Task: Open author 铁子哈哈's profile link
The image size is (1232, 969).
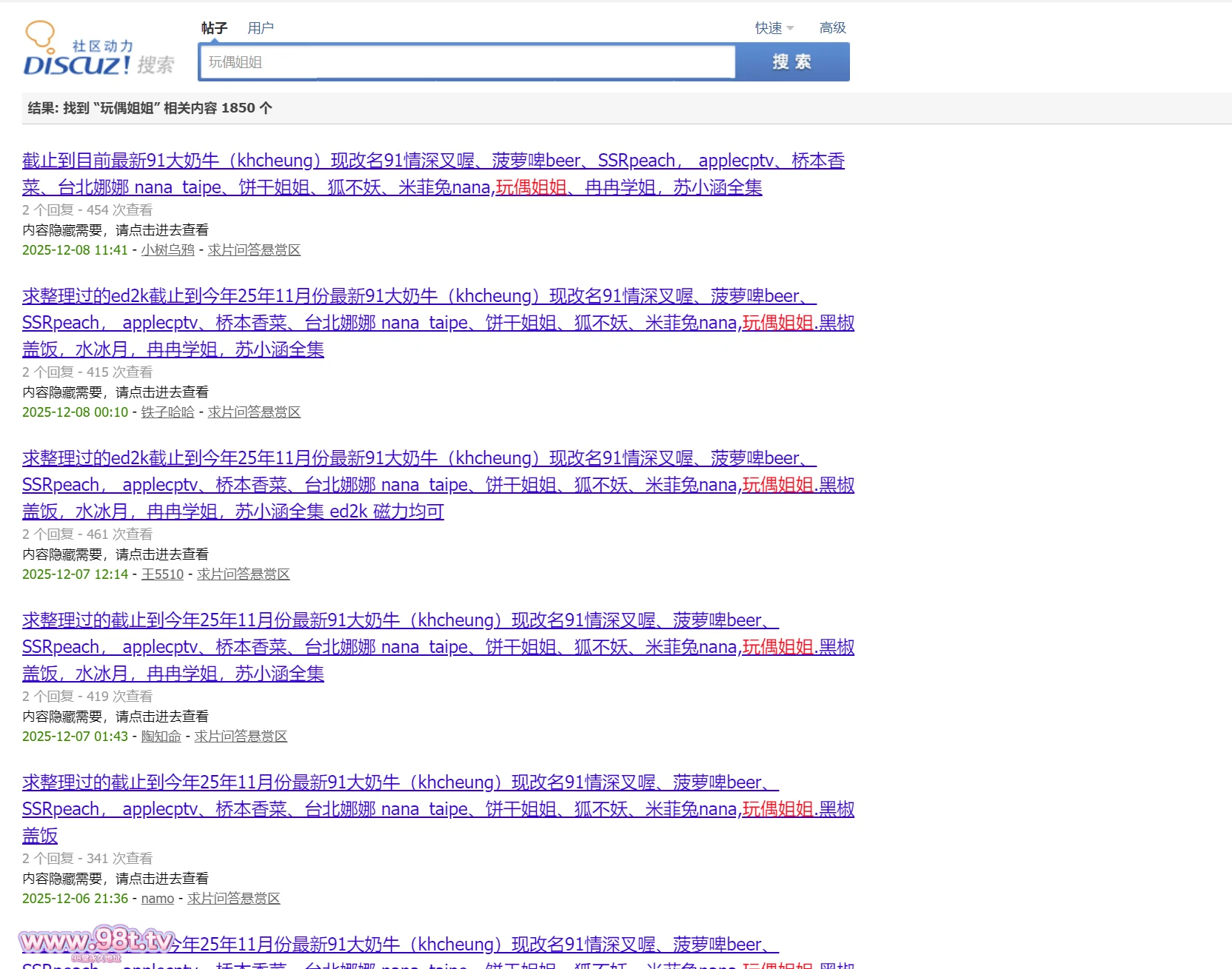Action: coord(167,412)
